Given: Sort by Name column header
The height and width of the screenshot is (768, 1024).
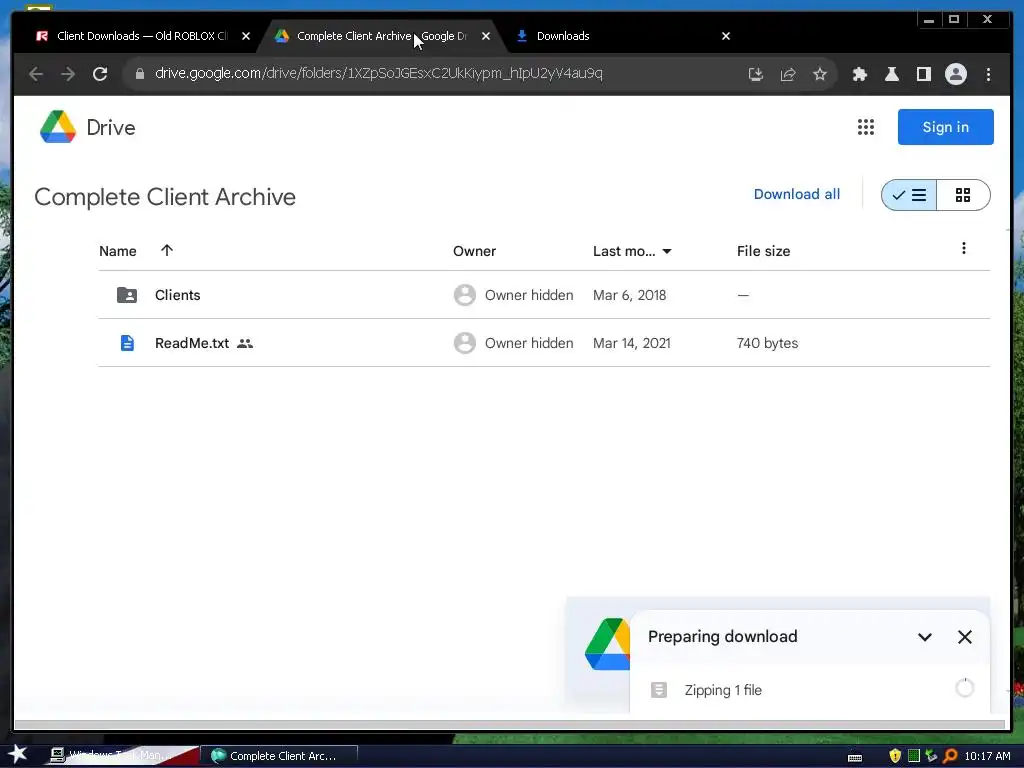Looking at the screenshot, I should coord(118,251).
